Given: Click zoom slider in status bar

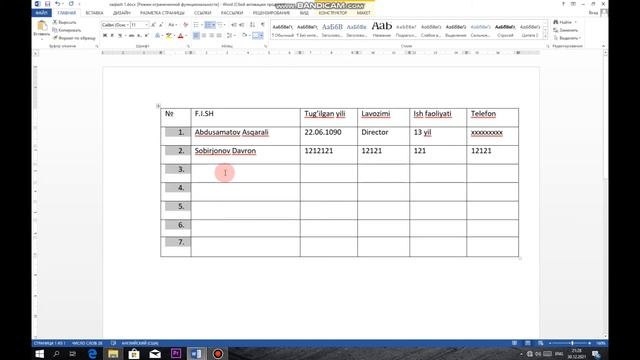Looking at the screenshot, I should [569, 343].
